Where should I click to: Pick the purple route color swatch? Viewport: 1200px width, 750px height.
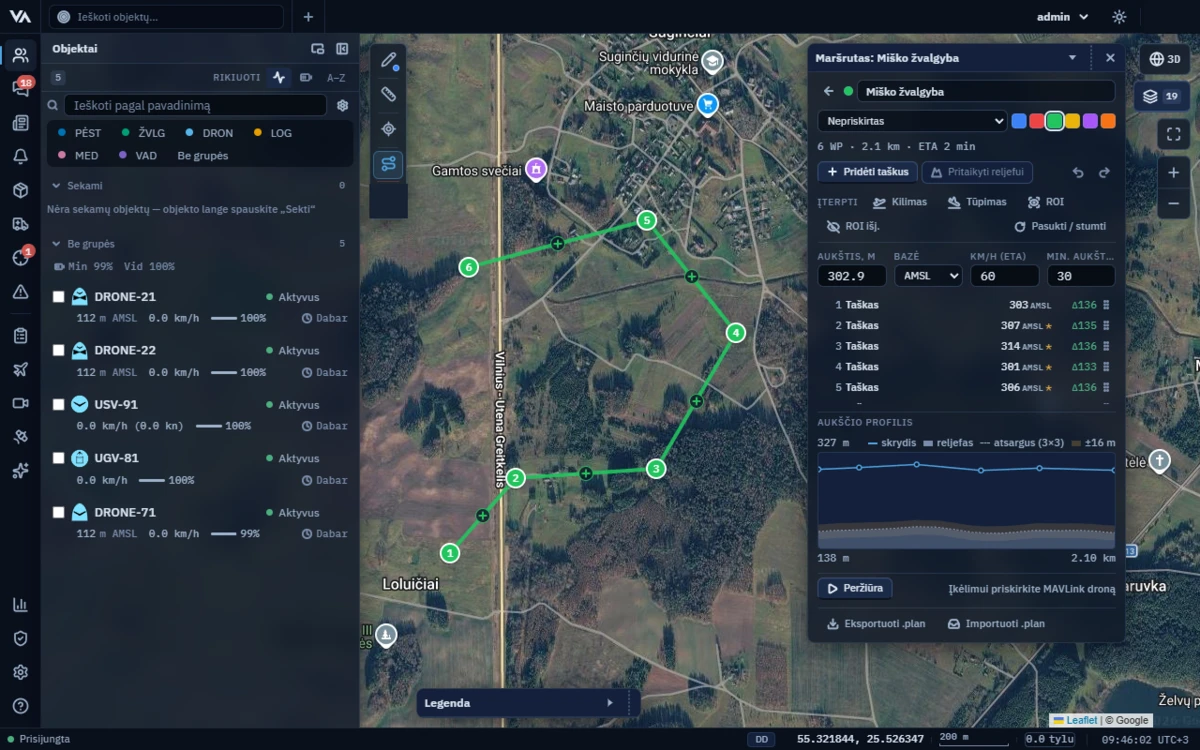tap(1090, 121)
